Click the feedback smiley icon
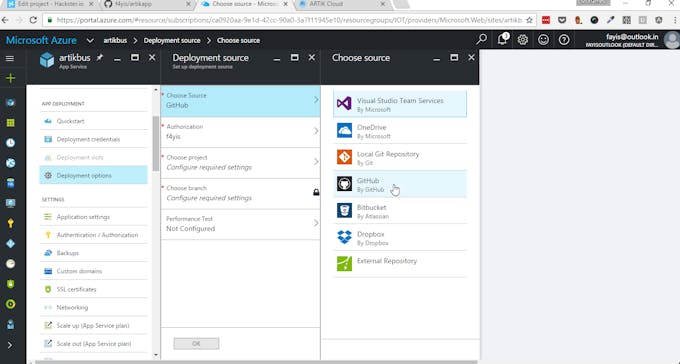The height and width of the screenshot is (364, 680). 543,39
